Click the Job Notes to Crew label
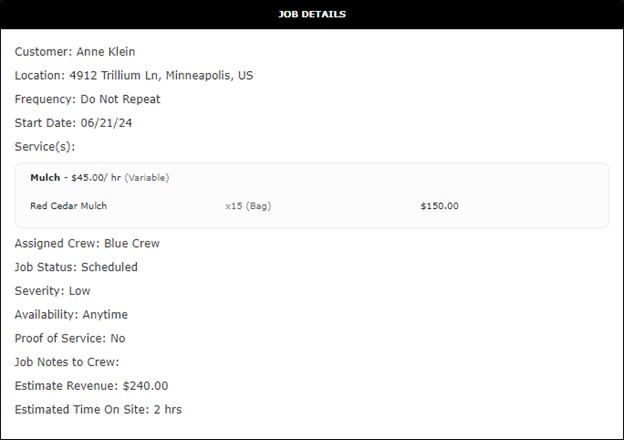 click(x=67, y=362)
